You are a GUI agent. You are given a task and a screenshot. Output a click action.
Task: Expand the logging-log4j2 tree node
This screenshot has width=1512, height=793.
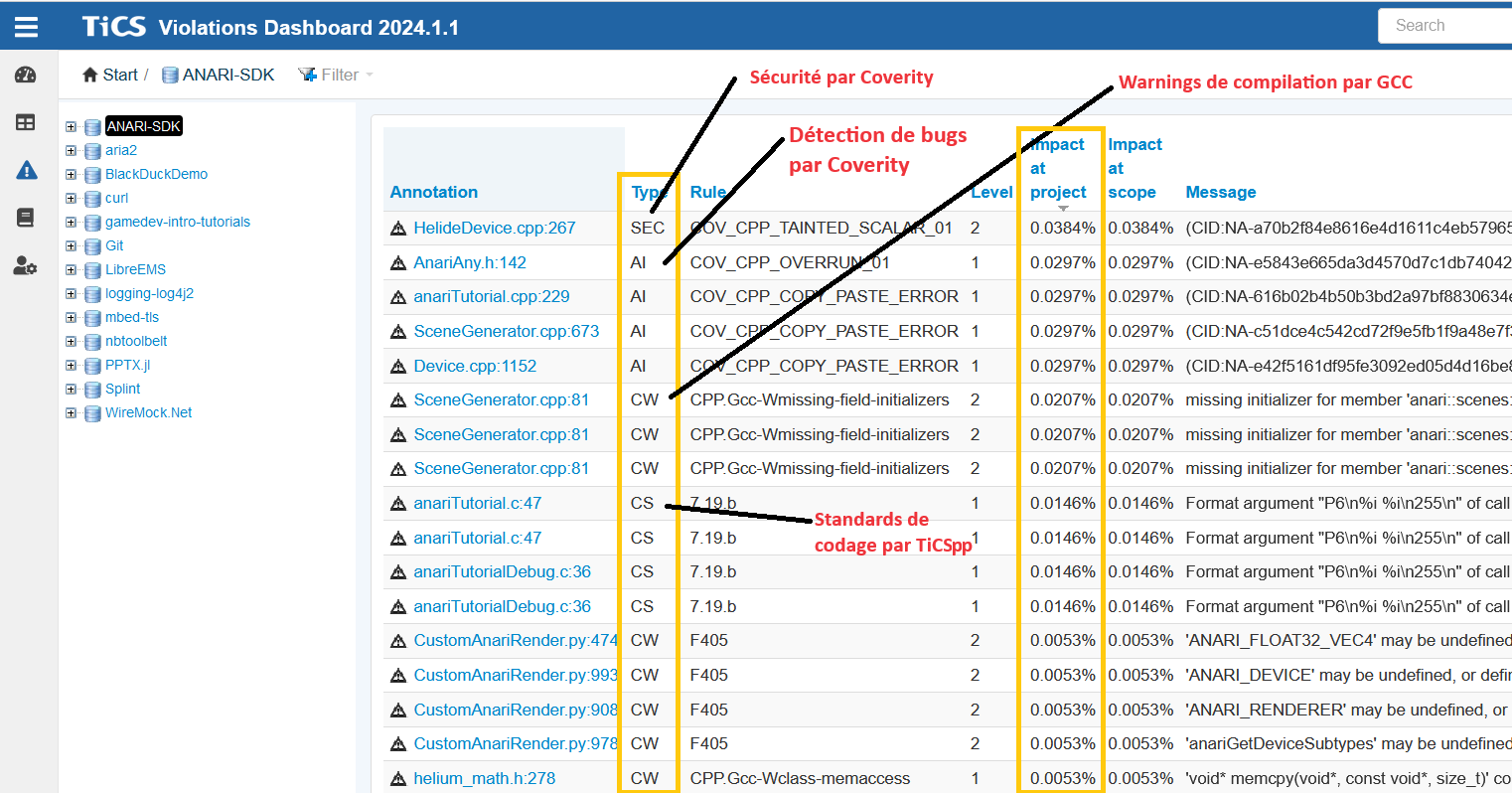(x=71, y=293)
